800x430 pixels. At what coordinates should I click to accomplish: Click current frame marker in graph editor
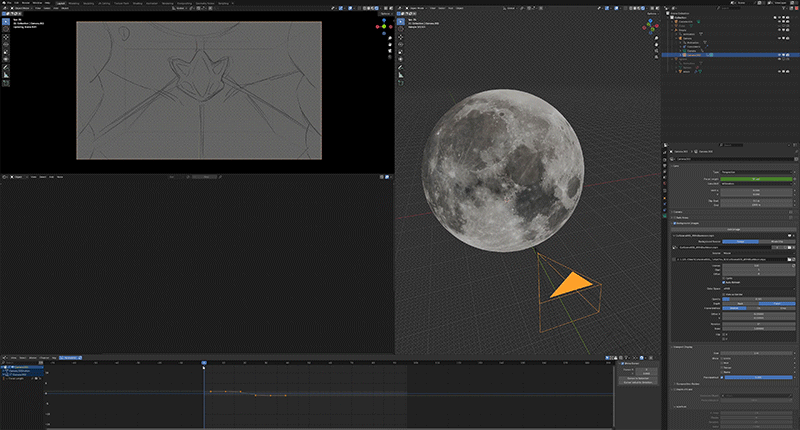coord(204,363)
